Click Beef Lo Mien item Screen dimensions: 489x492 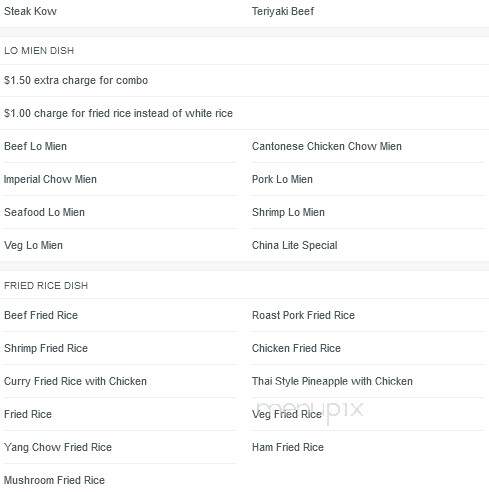[35, 146]
